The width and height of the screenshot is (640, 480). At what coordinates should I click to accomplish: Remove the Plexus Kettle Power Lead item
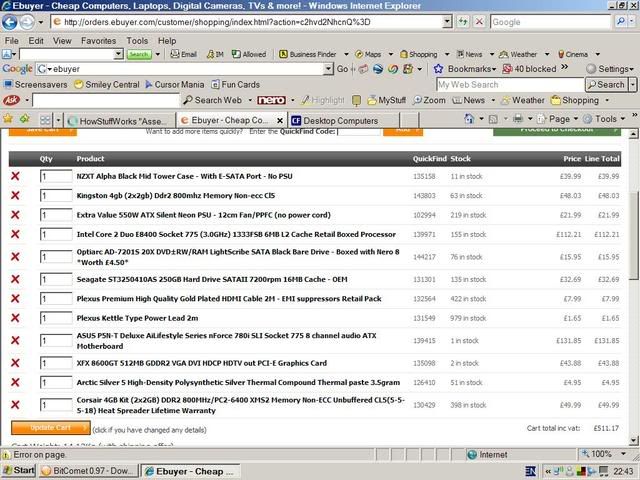15,318
